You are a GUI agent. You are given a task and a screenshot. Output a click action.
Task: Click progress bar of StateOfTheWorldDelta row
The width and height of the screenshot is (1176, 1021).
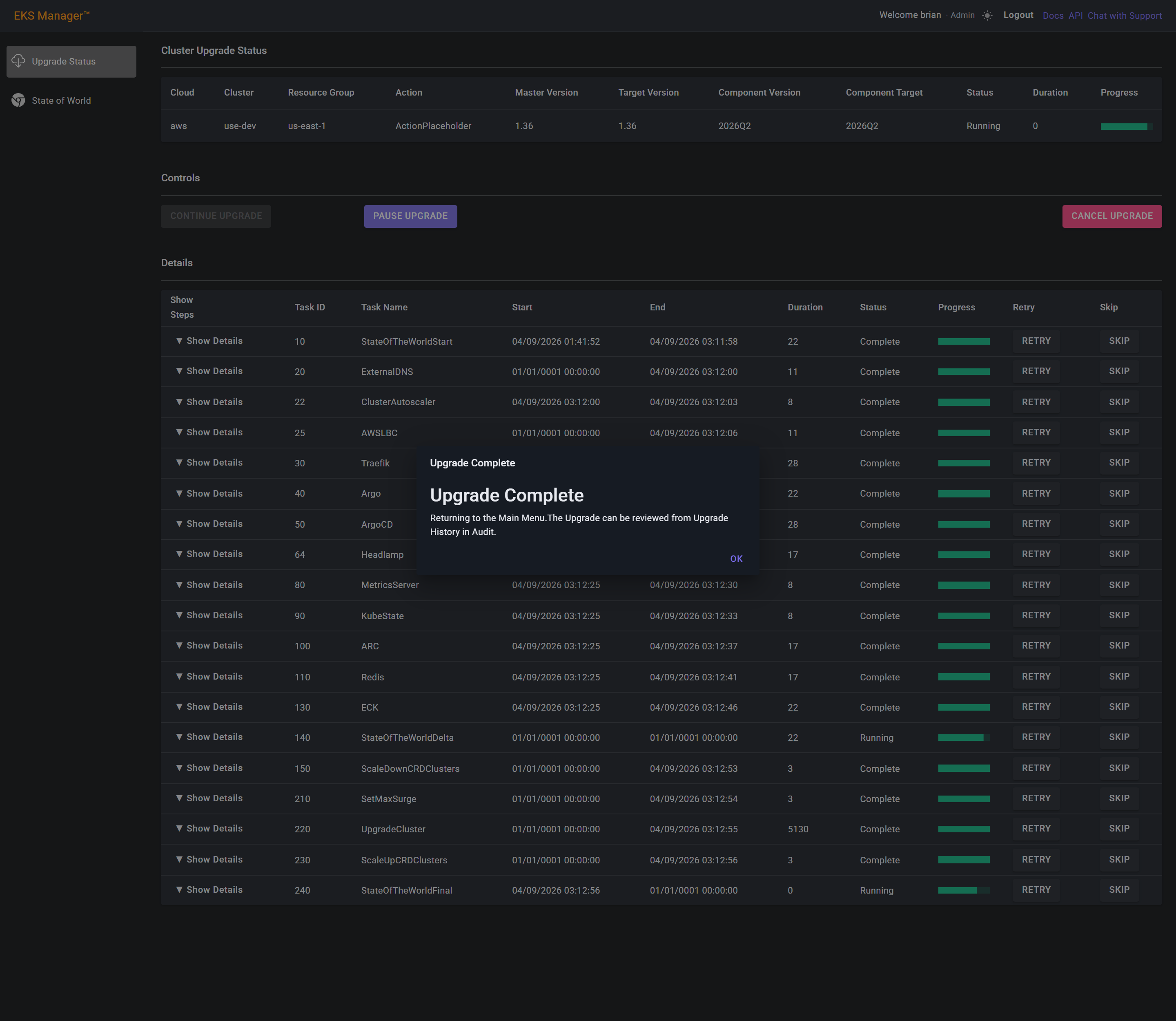coord(964,737)
